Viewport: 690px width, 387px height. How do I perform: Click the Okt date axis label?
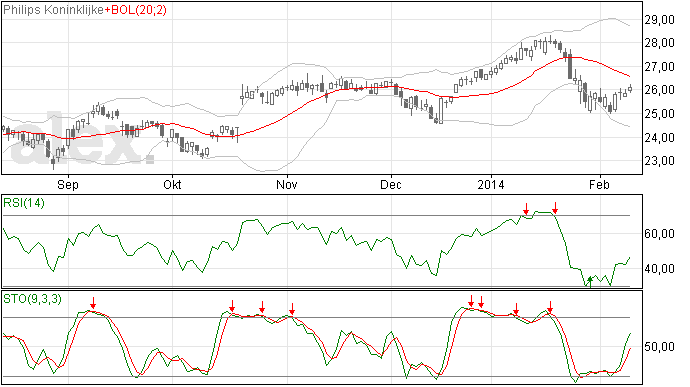point(172,184)
